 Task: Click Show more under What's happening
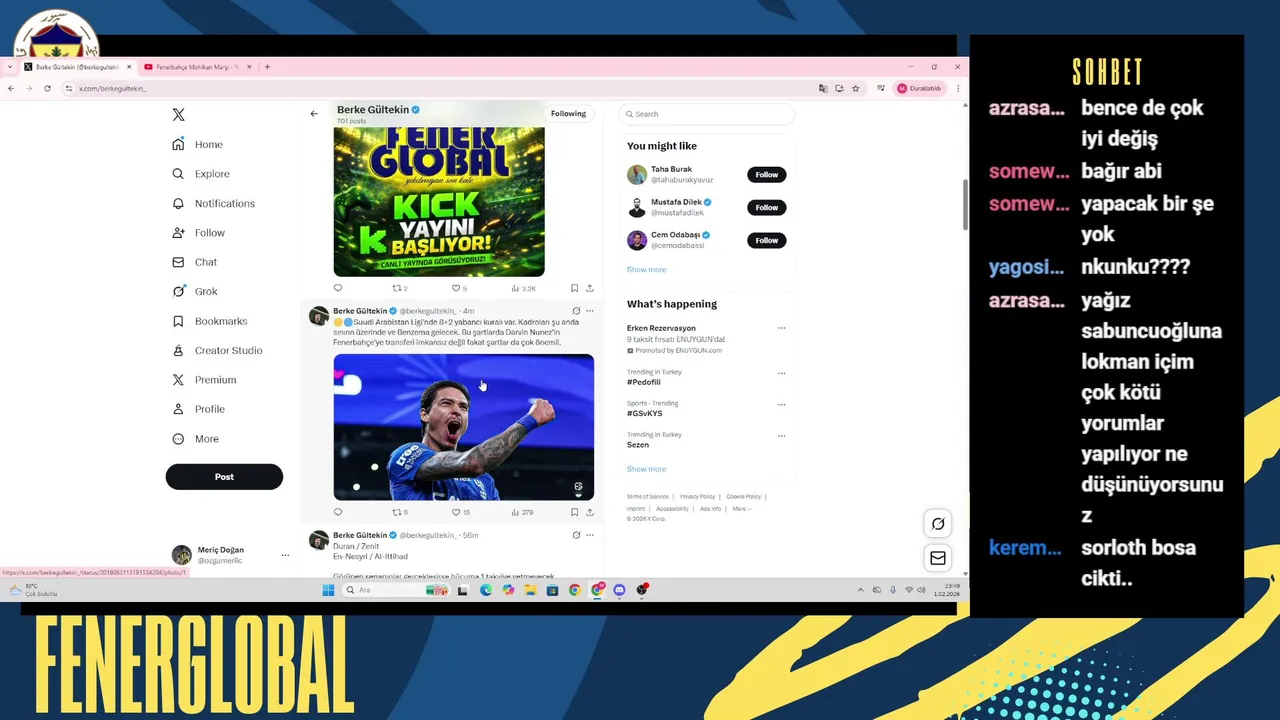pos(646,469)
